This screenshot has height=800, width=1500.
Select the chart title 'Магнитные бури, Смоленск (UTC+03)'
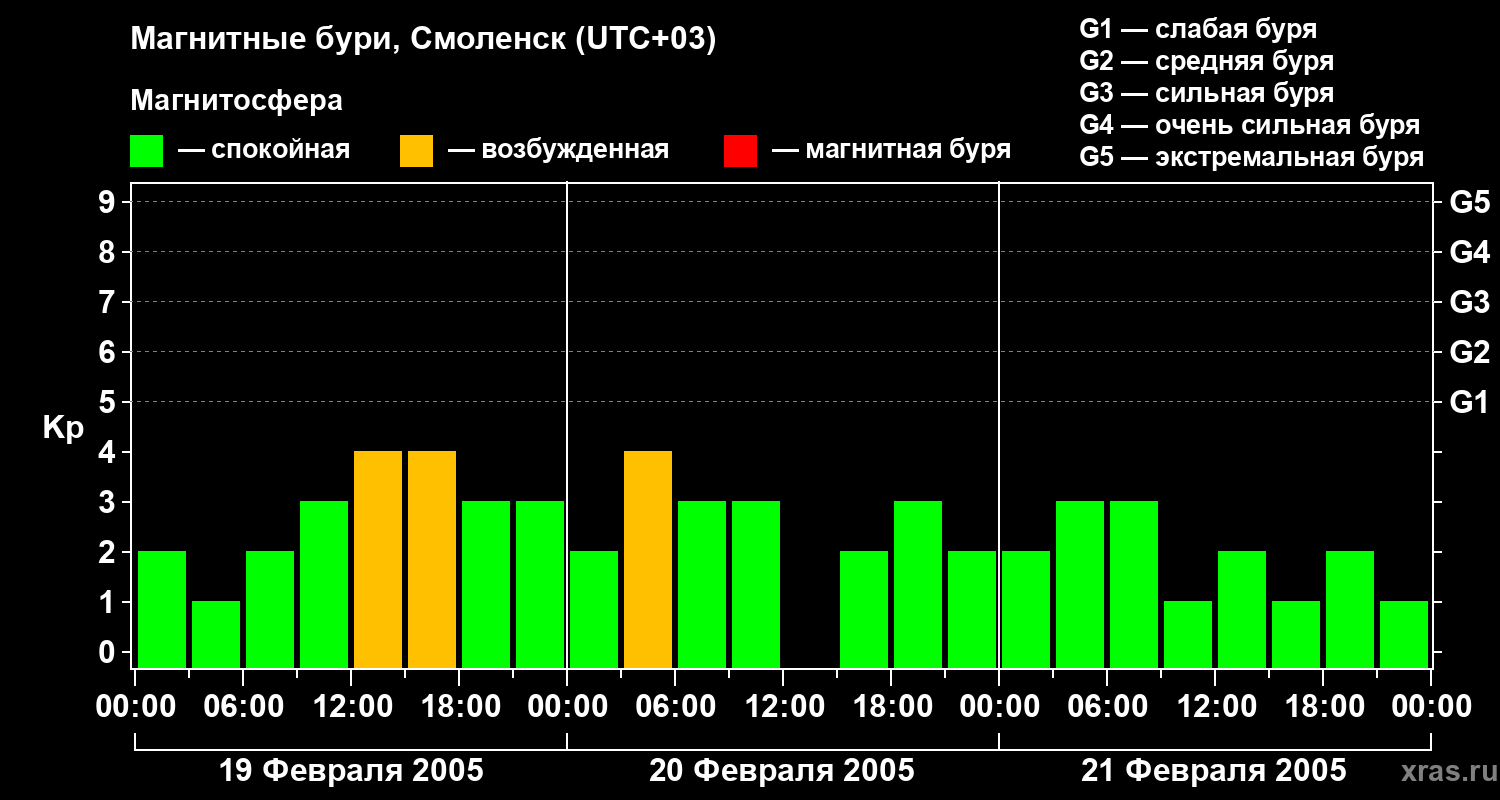click(423, 40)
